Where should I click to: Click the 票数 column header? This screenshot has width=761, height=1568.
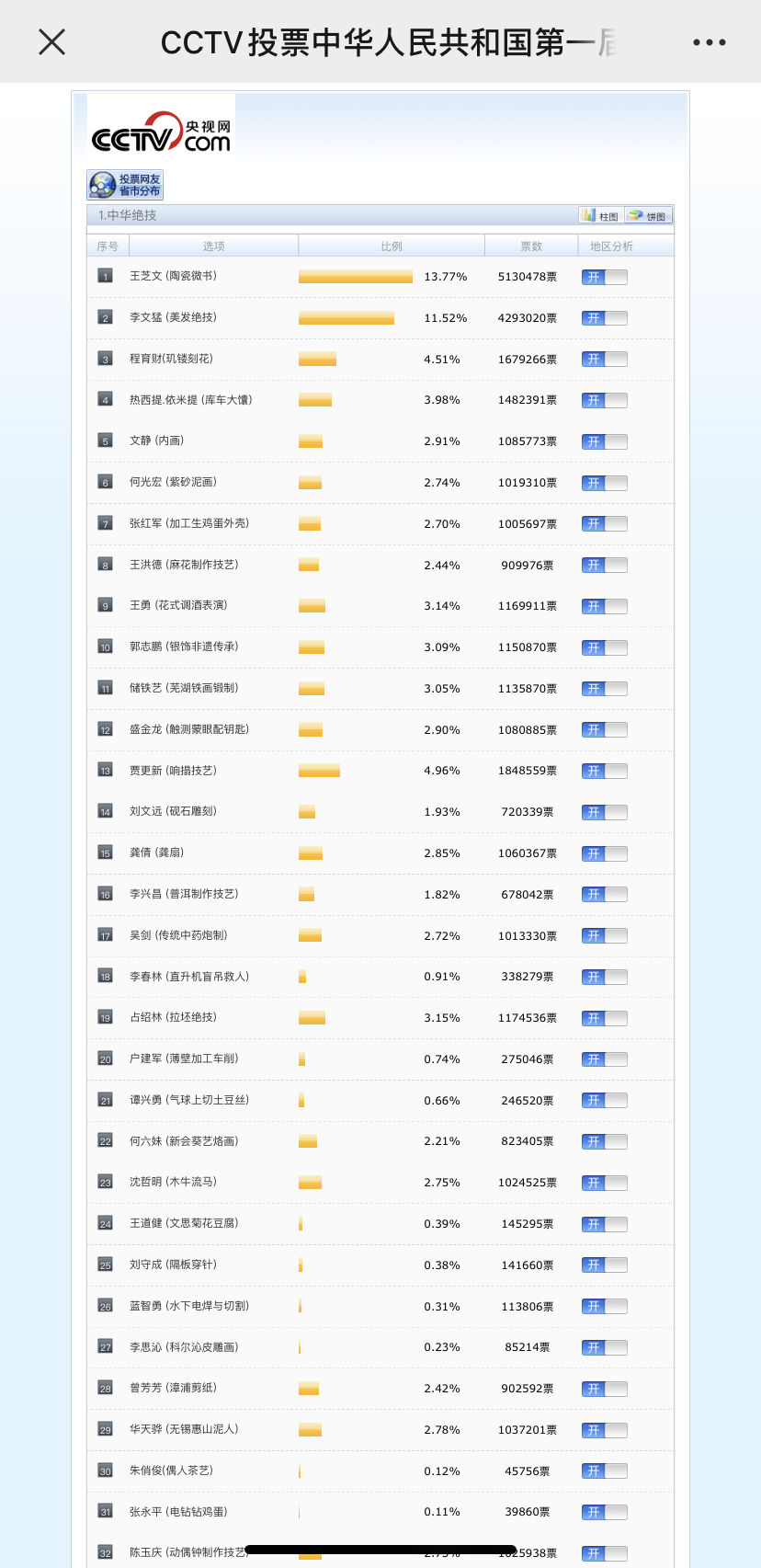click(531, 246)
